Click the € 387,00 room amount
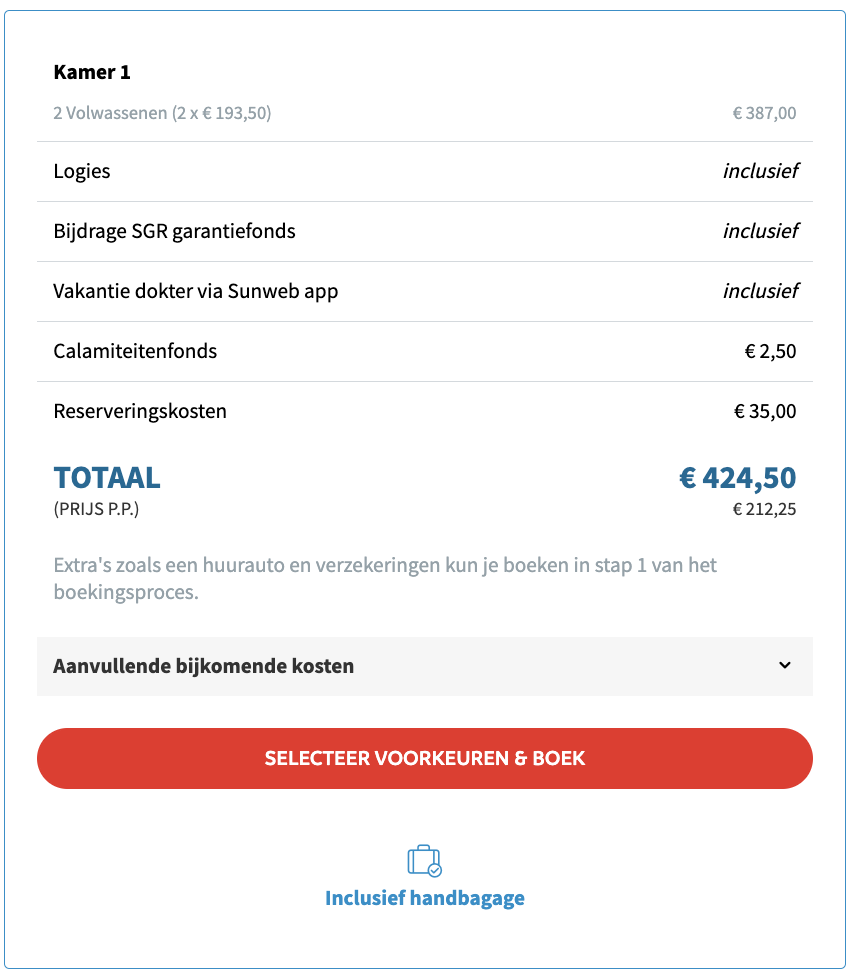Viewport: 846px width, 974px height. (764, 113)
